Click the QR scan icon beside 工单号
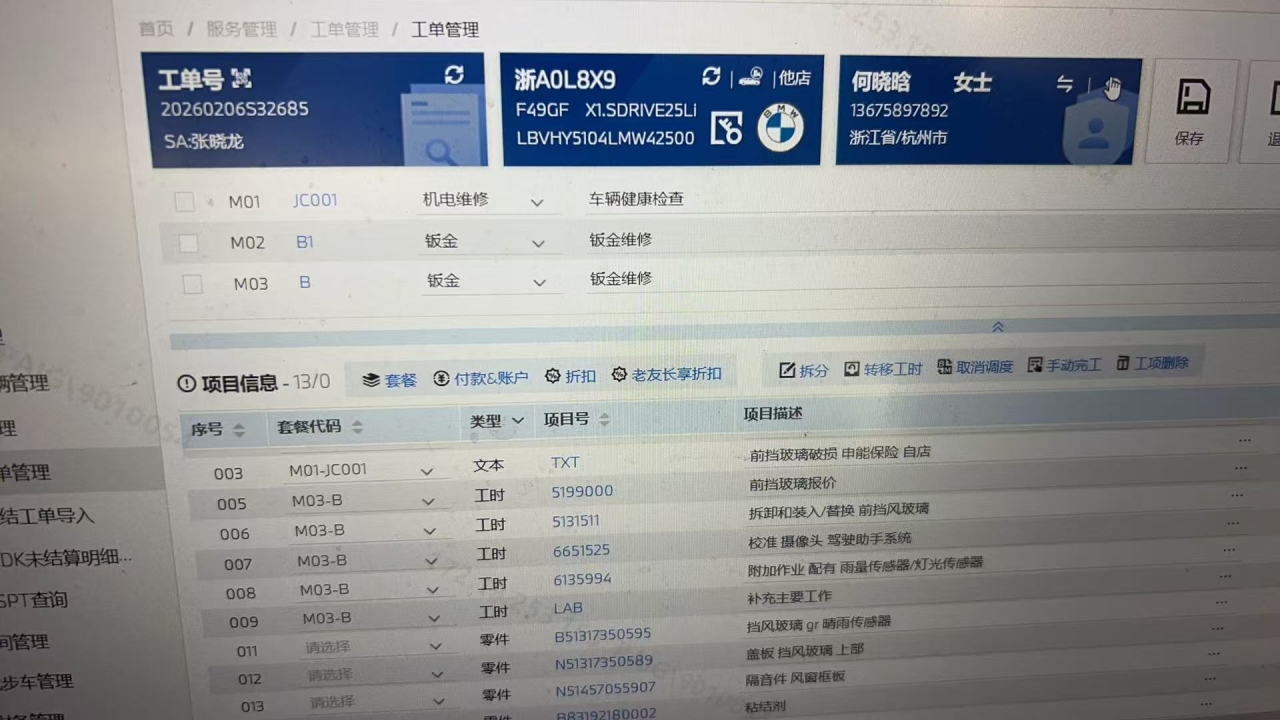 point(241,78)
